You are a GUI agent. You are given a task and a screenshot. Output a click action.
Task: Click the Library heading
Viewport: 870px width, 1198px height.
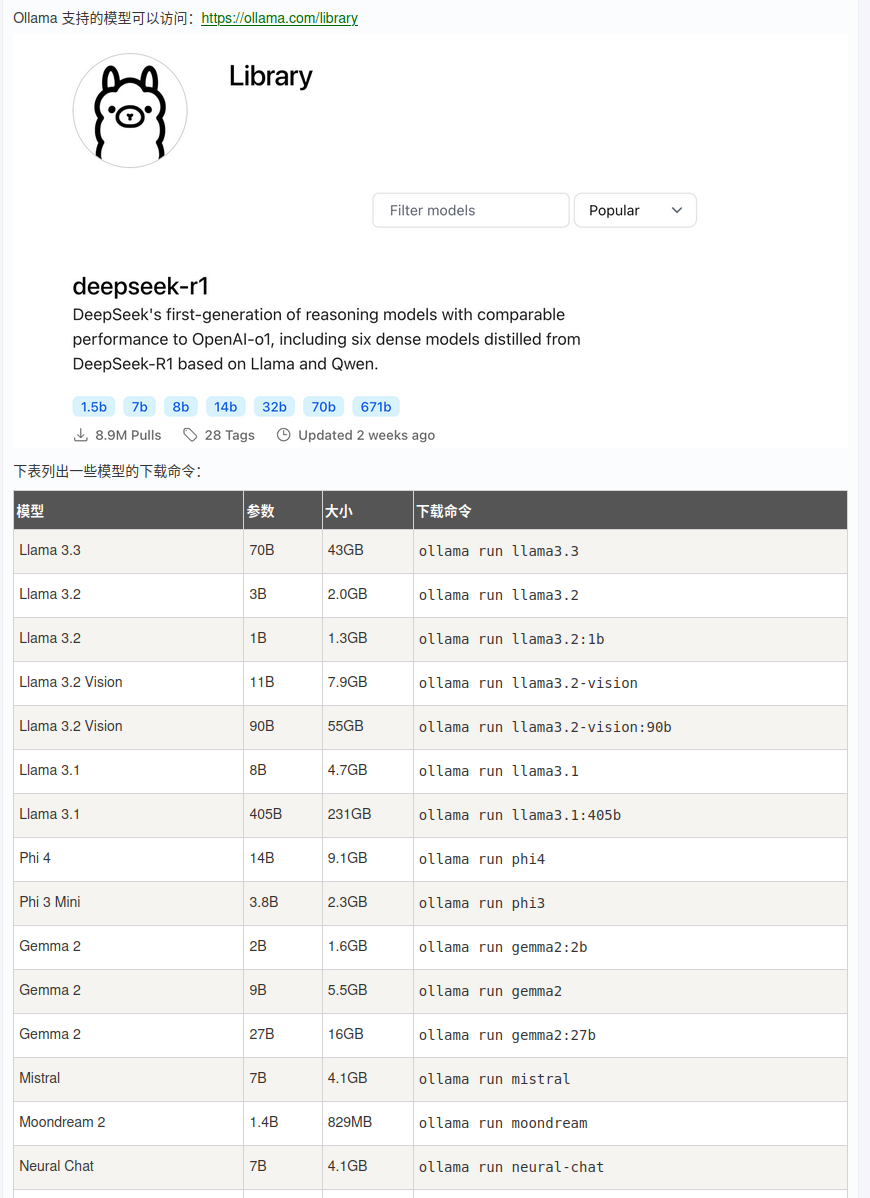pos(270,76)
